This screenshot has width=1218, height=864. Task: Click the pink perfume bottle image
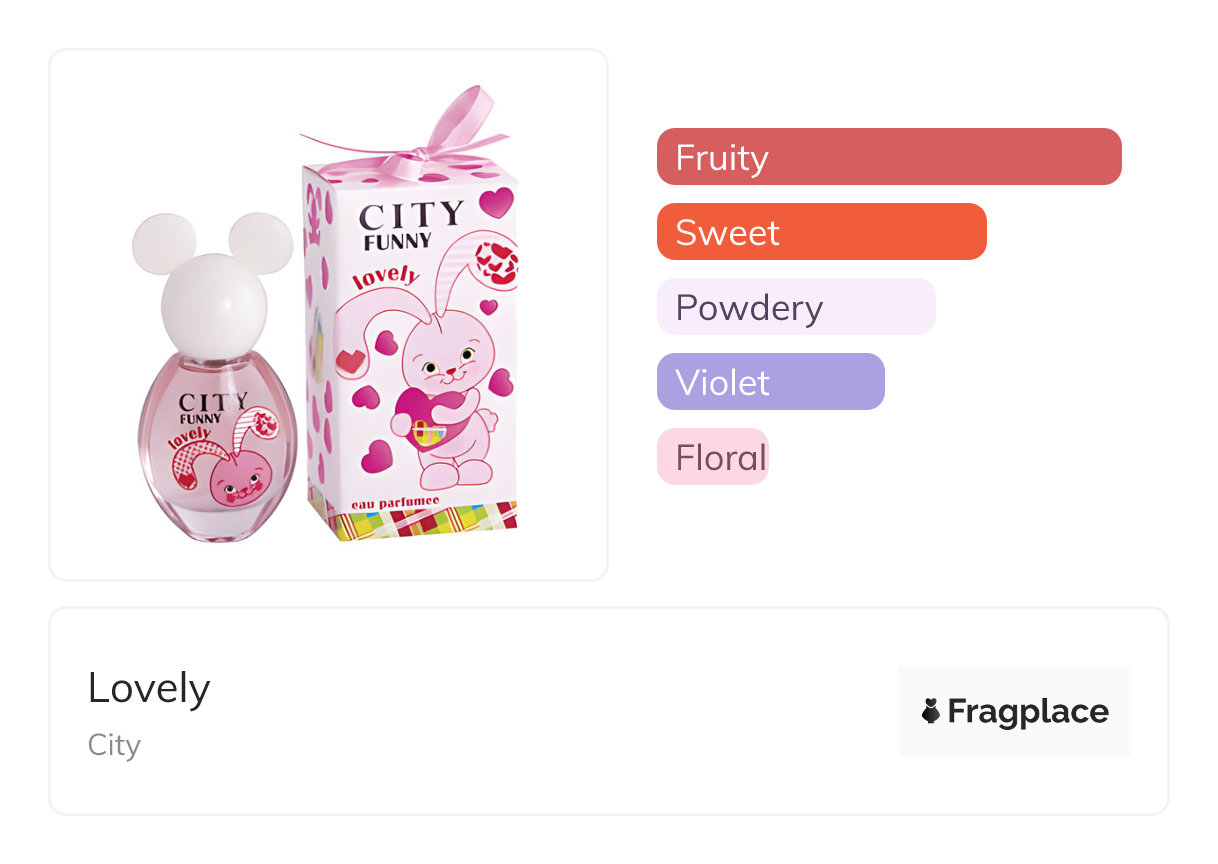(x=216, y=450)
